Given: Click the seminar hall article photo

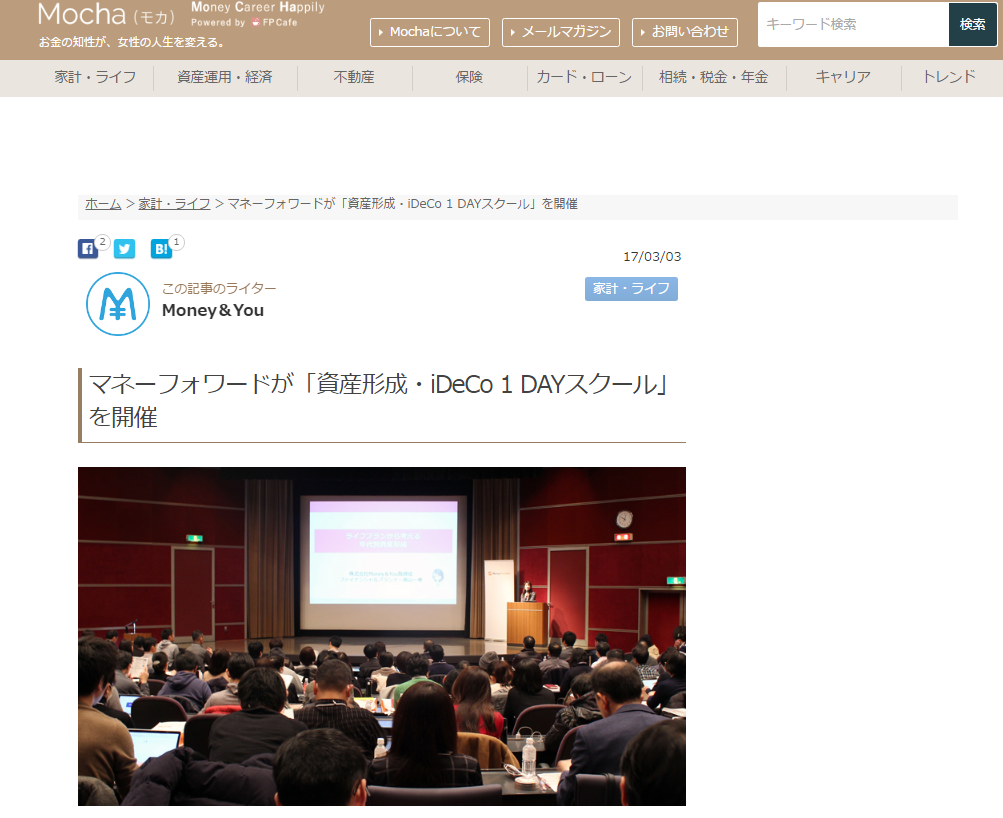Looking at the screenshot, I should tap(382, 636).
